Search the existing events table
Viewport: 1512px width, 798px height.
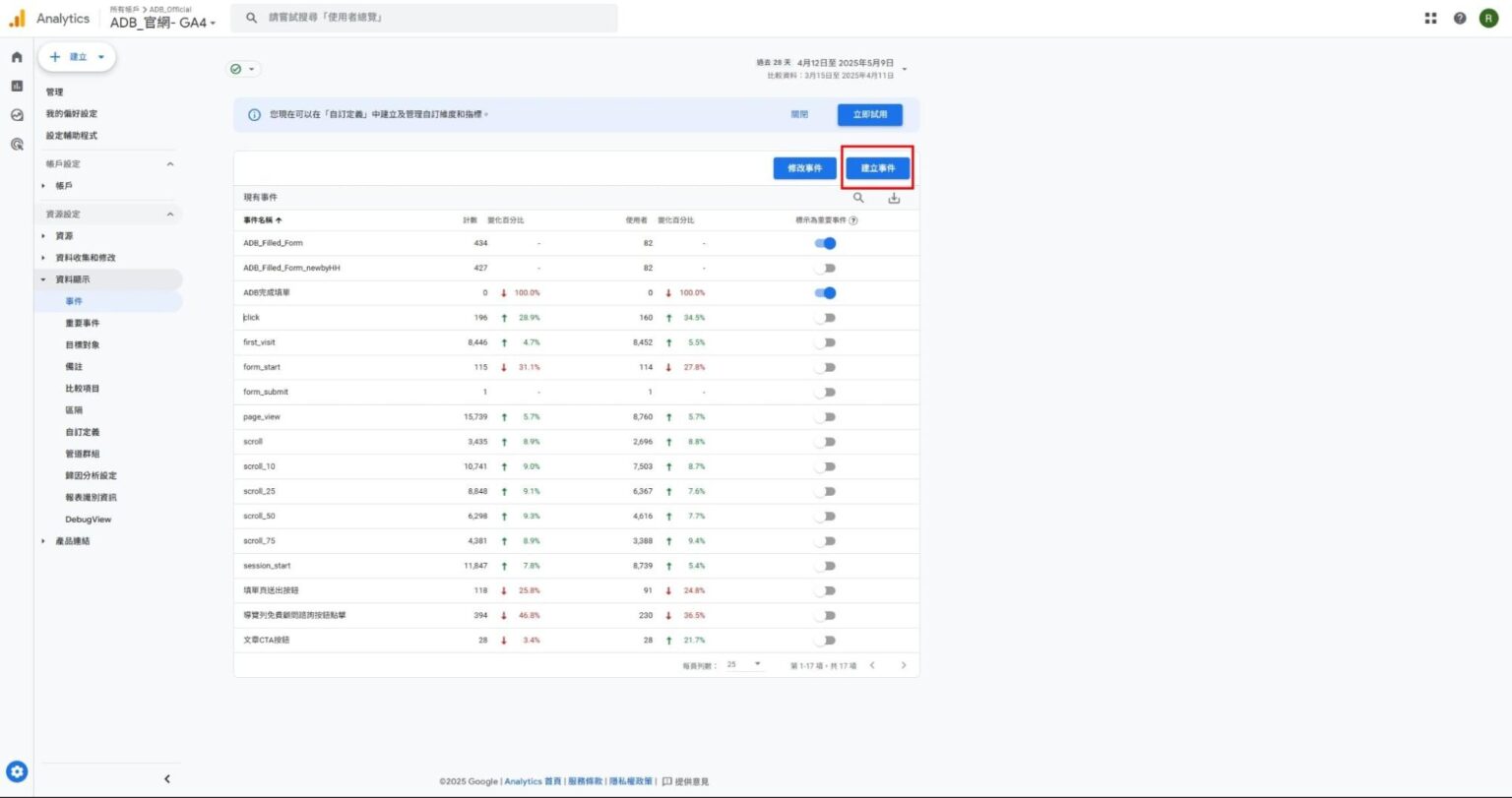click(x=858, y=198)
